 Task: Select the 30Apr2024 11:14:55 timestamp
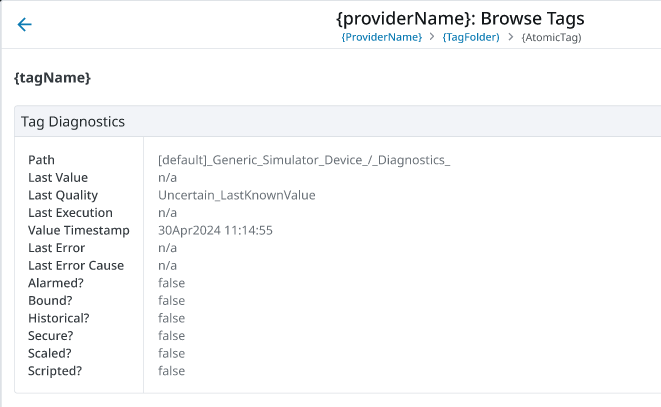[215, 230]
